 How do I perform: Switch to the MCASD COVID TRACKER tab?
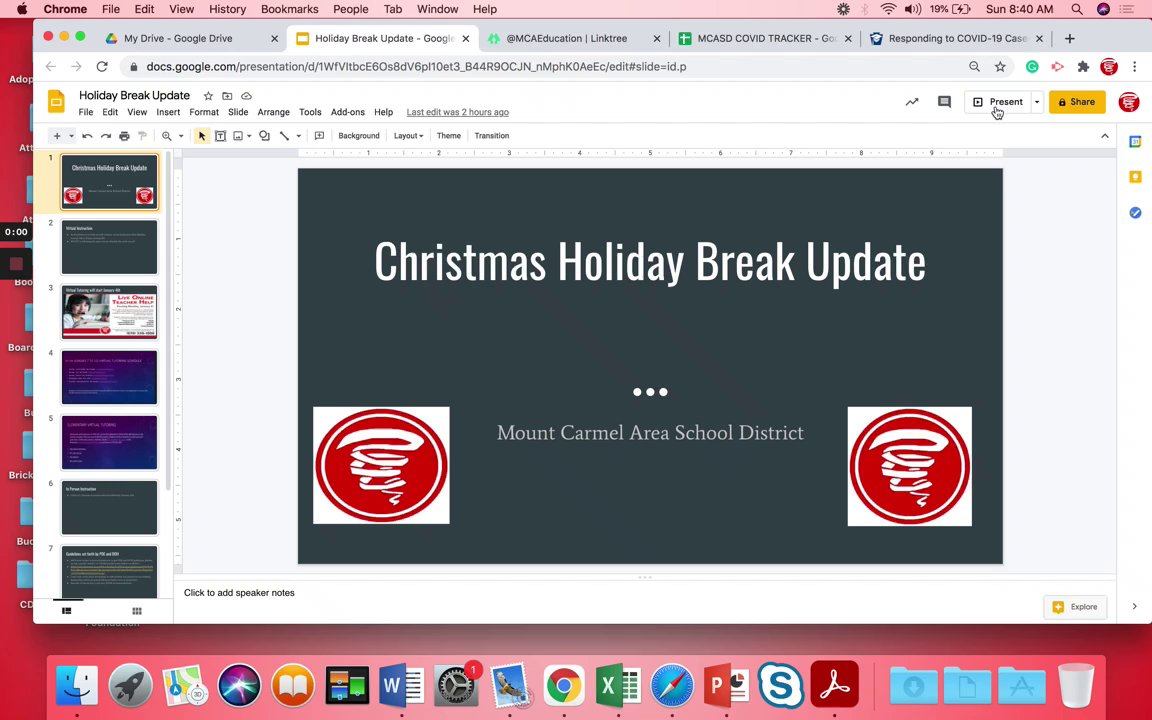(765, 38)
